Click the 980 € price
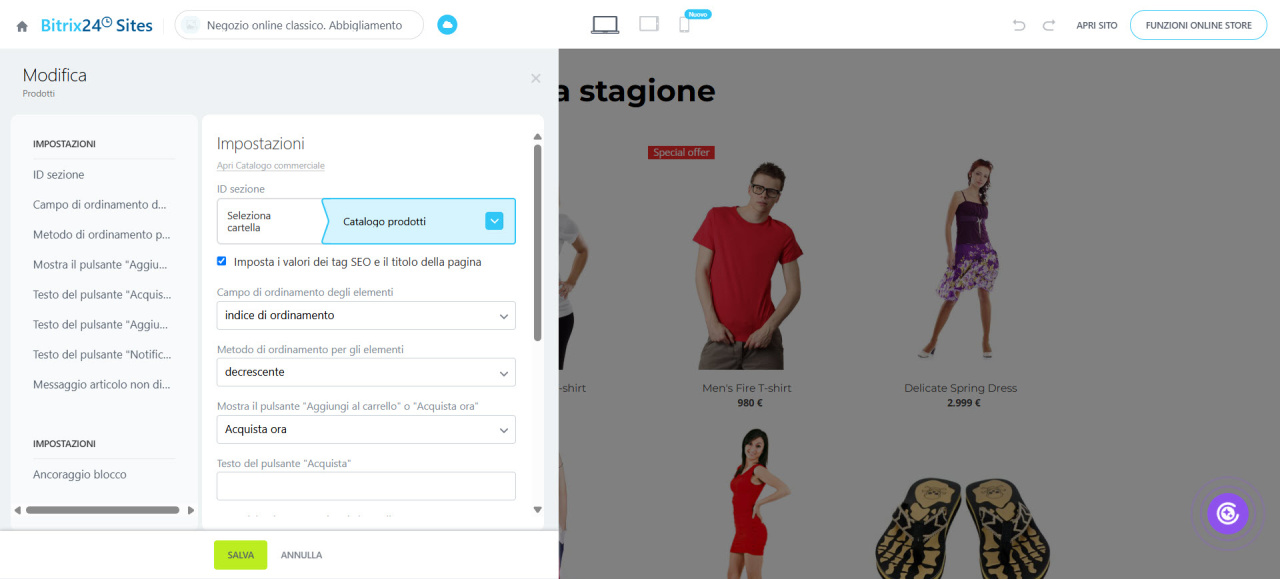The image size is (1280, 579). [x=750, y=403]
